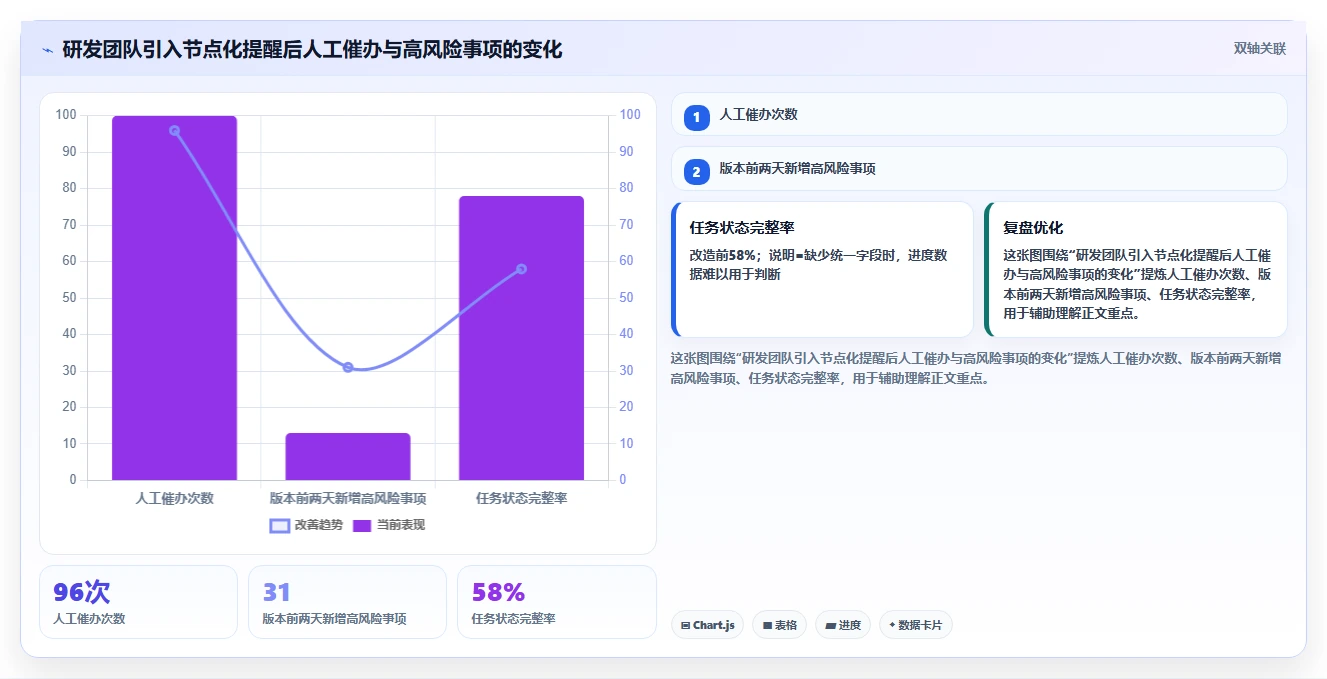
Task: Click the 数据卡片 tag
Action: (915, 625)
